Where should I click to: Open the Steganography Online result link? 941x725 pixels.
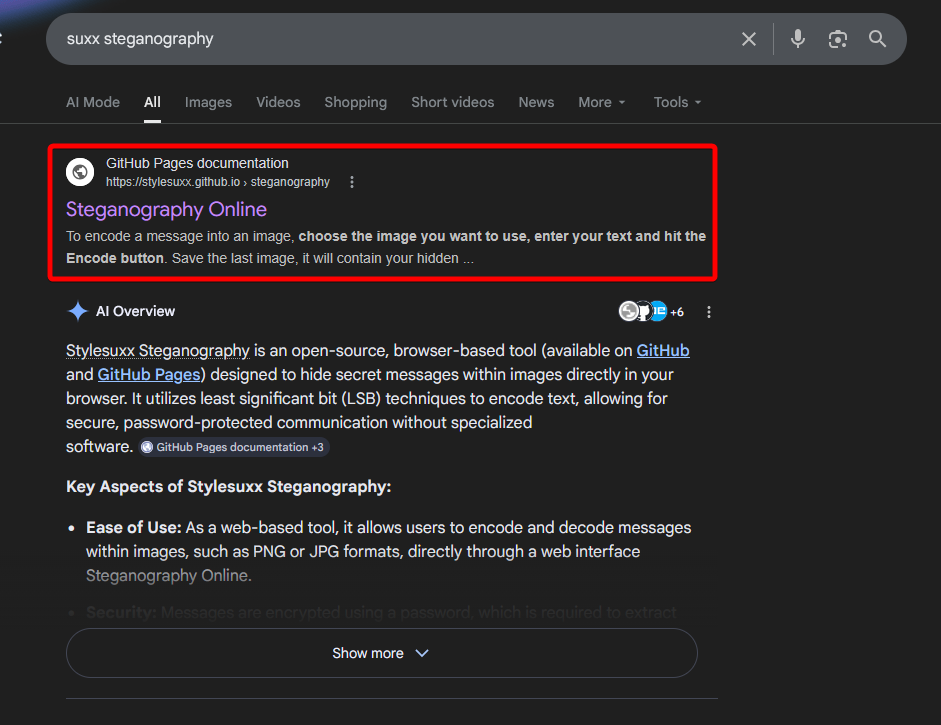click(x=166, y=209)
